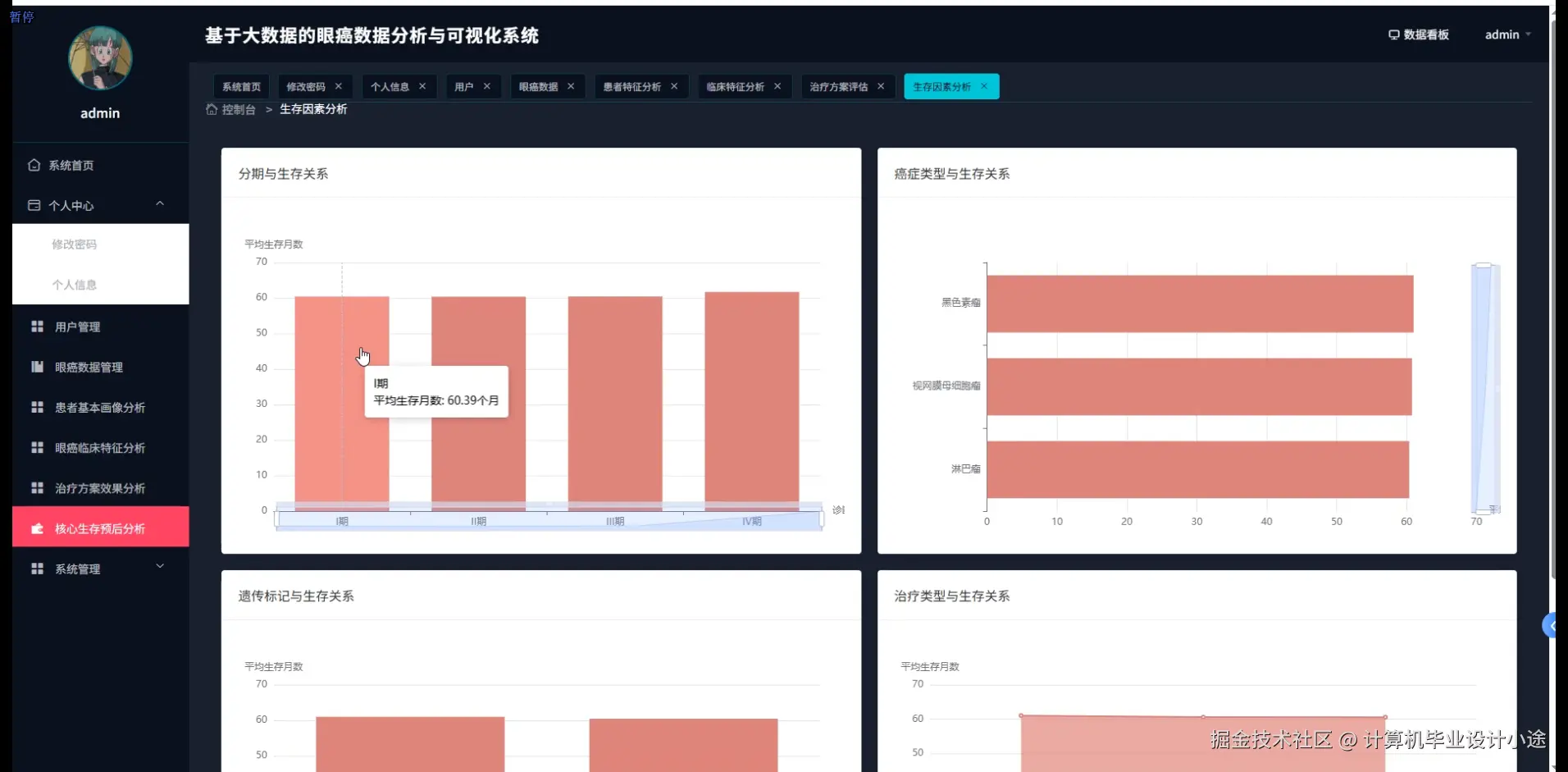
Task: Switch to the 用户 tab
Action: pos(464,86)
